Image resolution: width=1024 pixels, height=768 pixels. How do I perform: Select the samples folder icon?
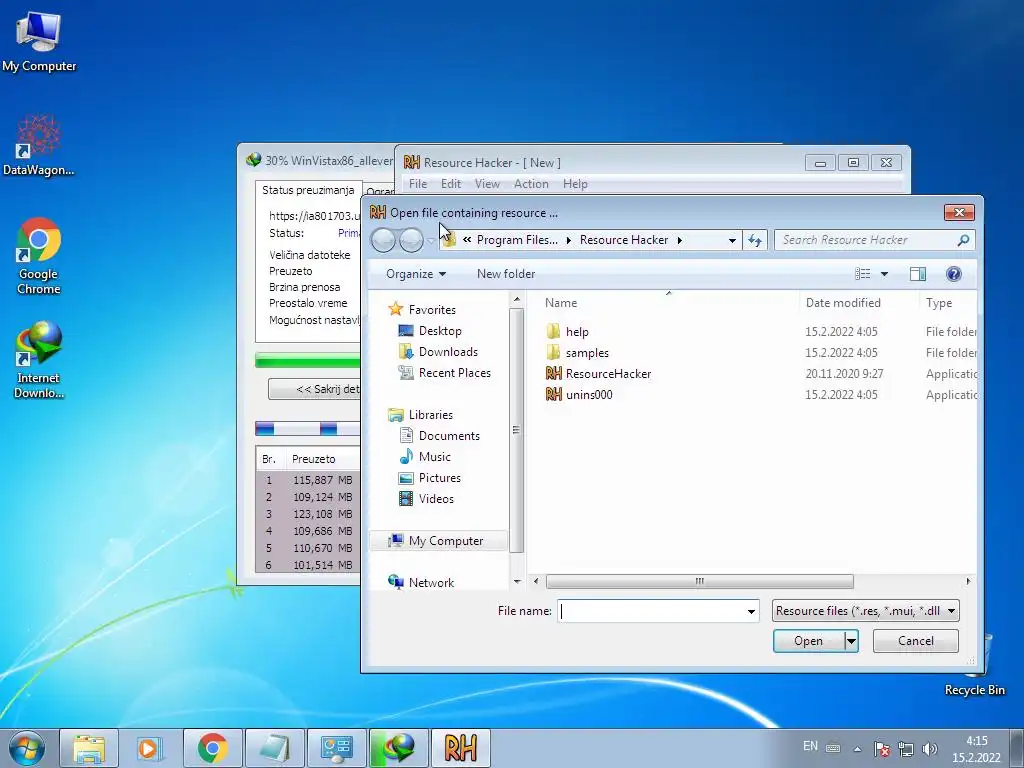(x=553, y=353)
